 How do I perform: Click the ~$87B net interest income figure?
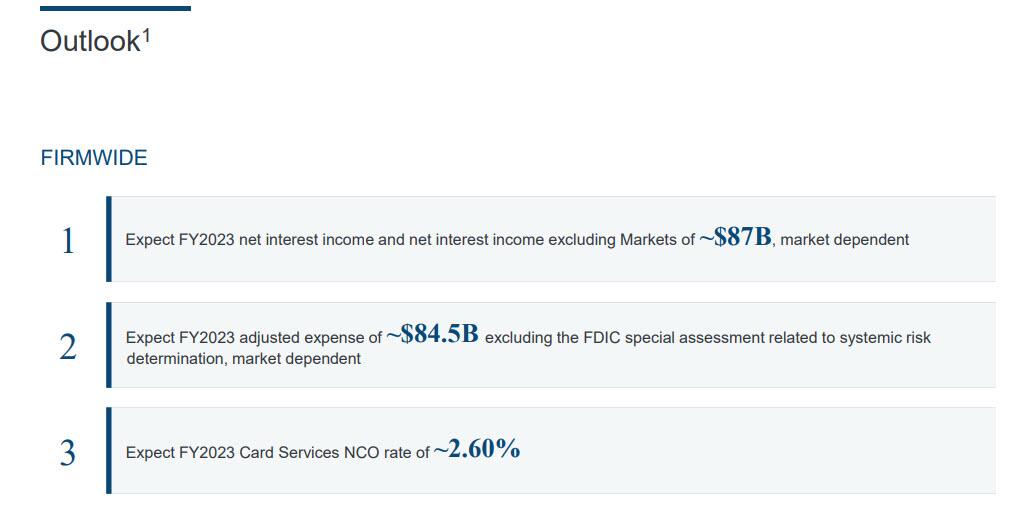point(736,238)
